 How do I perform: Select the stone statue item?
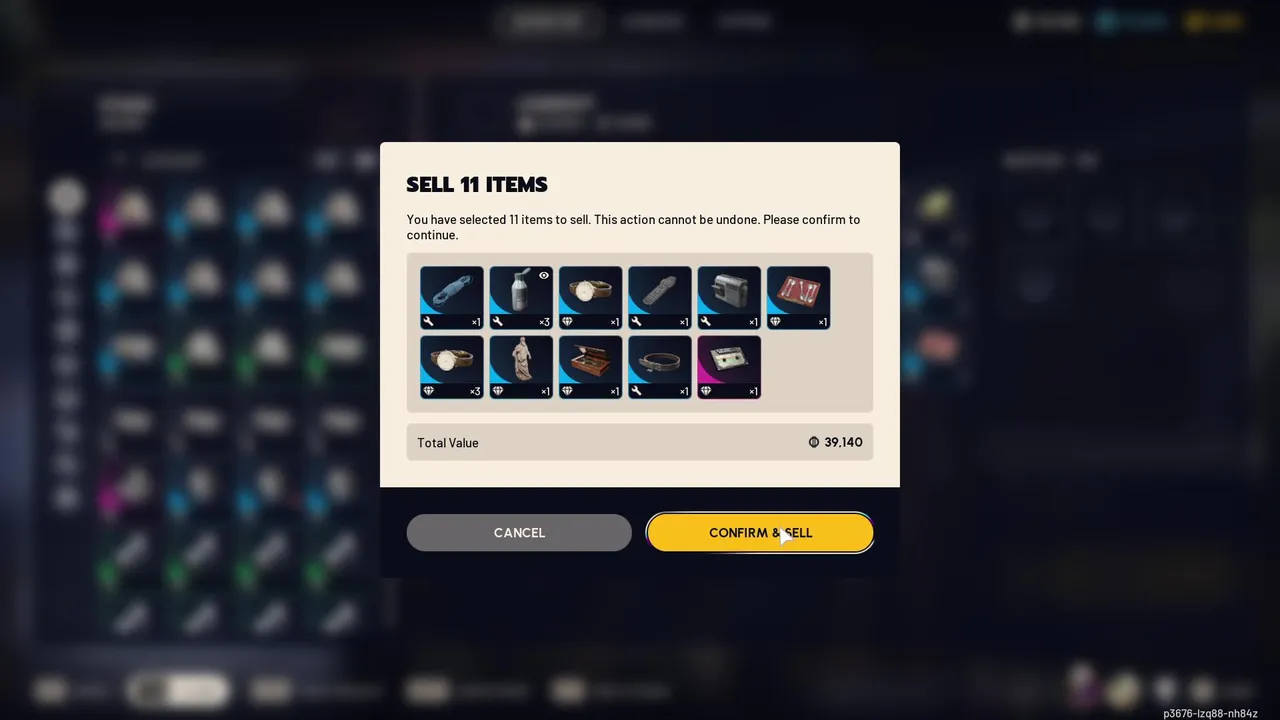pos(521,367)
